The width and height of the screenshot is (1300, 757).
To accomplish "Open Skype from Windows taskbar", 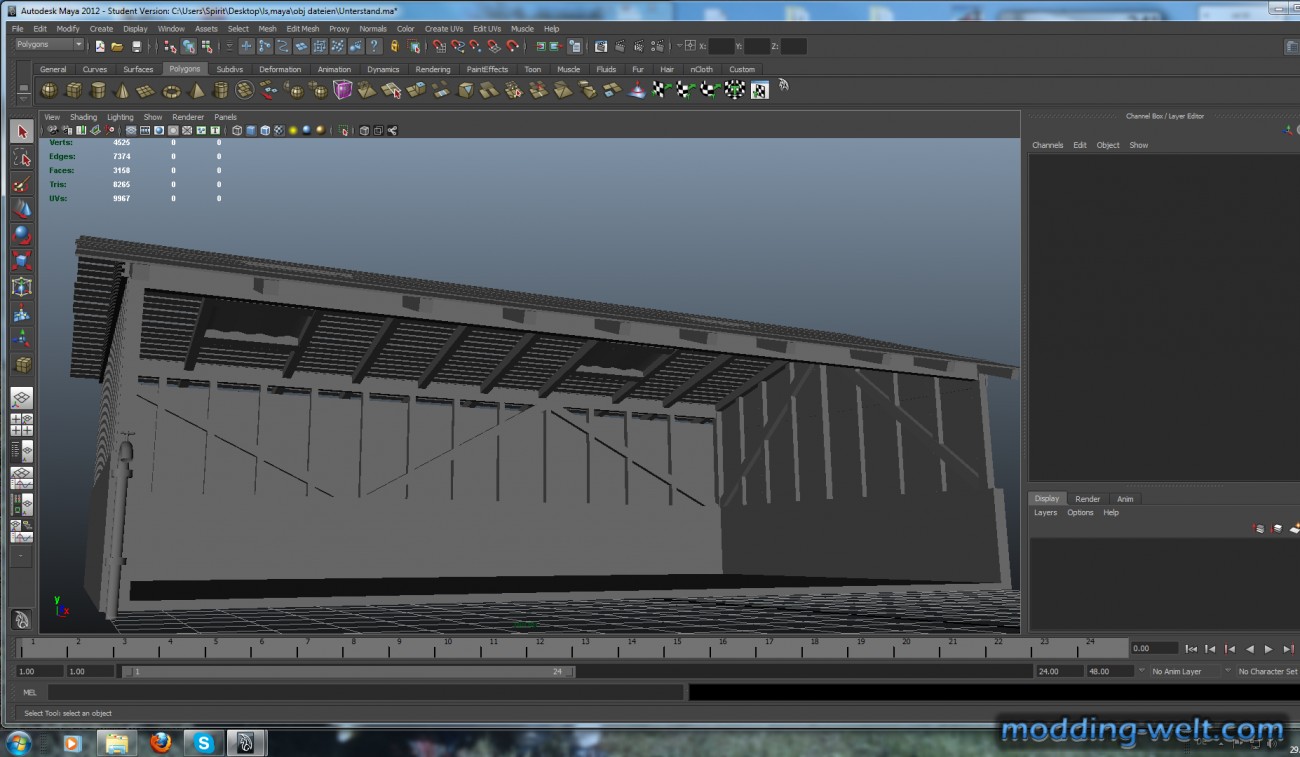I will click(204, 742).
